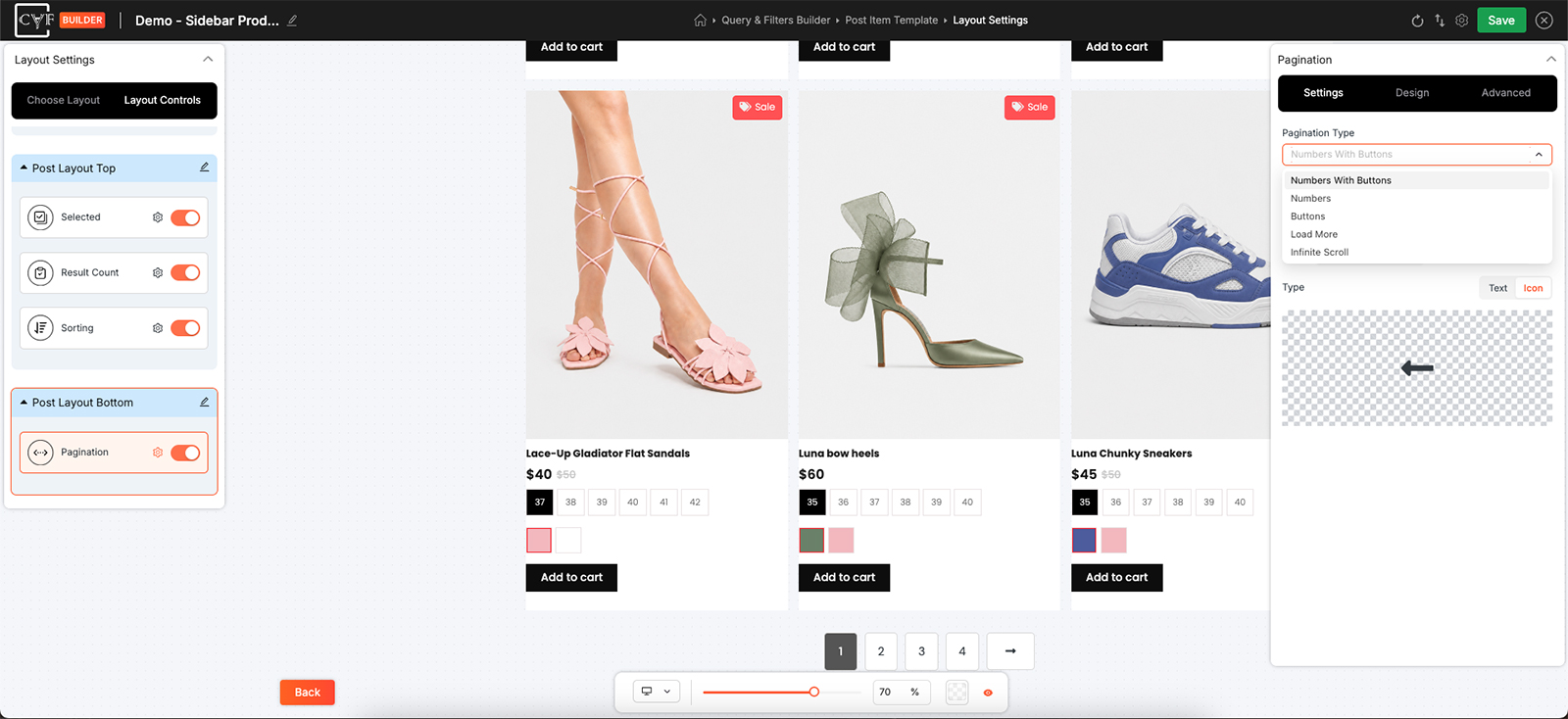Select size 42 on gladiator sandals
The image size is (1568, 719).
(695, 503)
